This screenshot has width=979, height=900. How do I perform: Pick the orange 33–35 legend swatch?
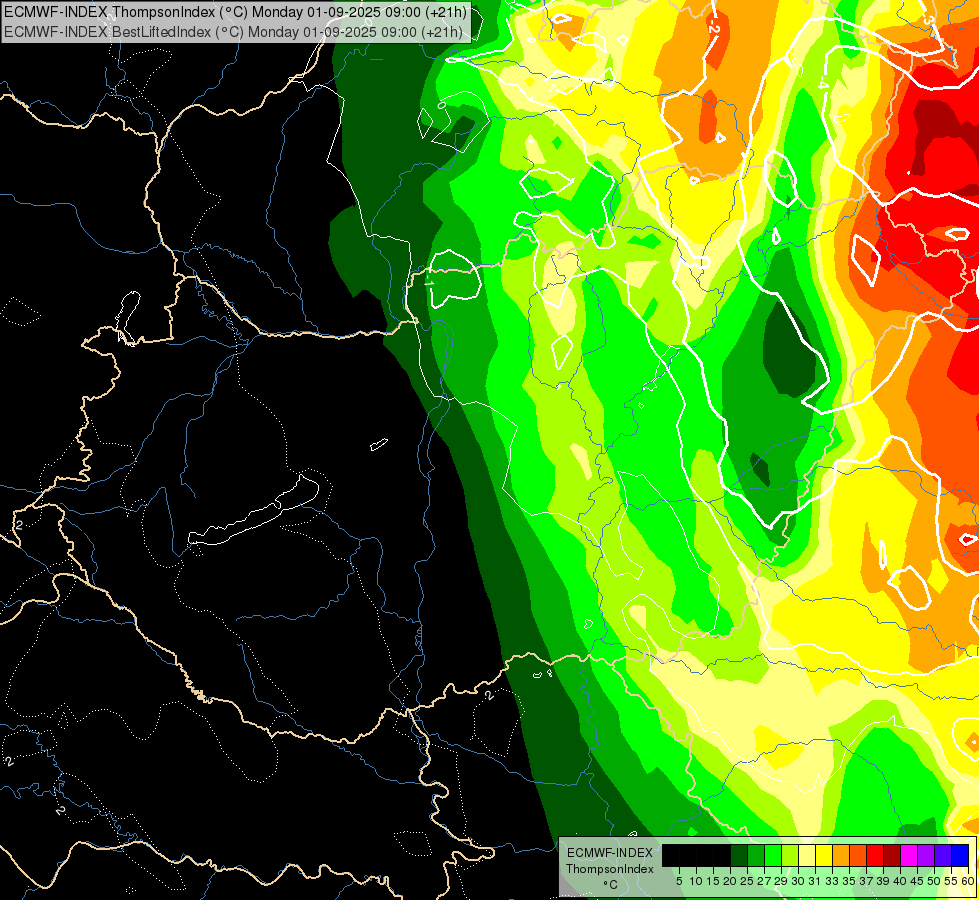tap(841, 855)
